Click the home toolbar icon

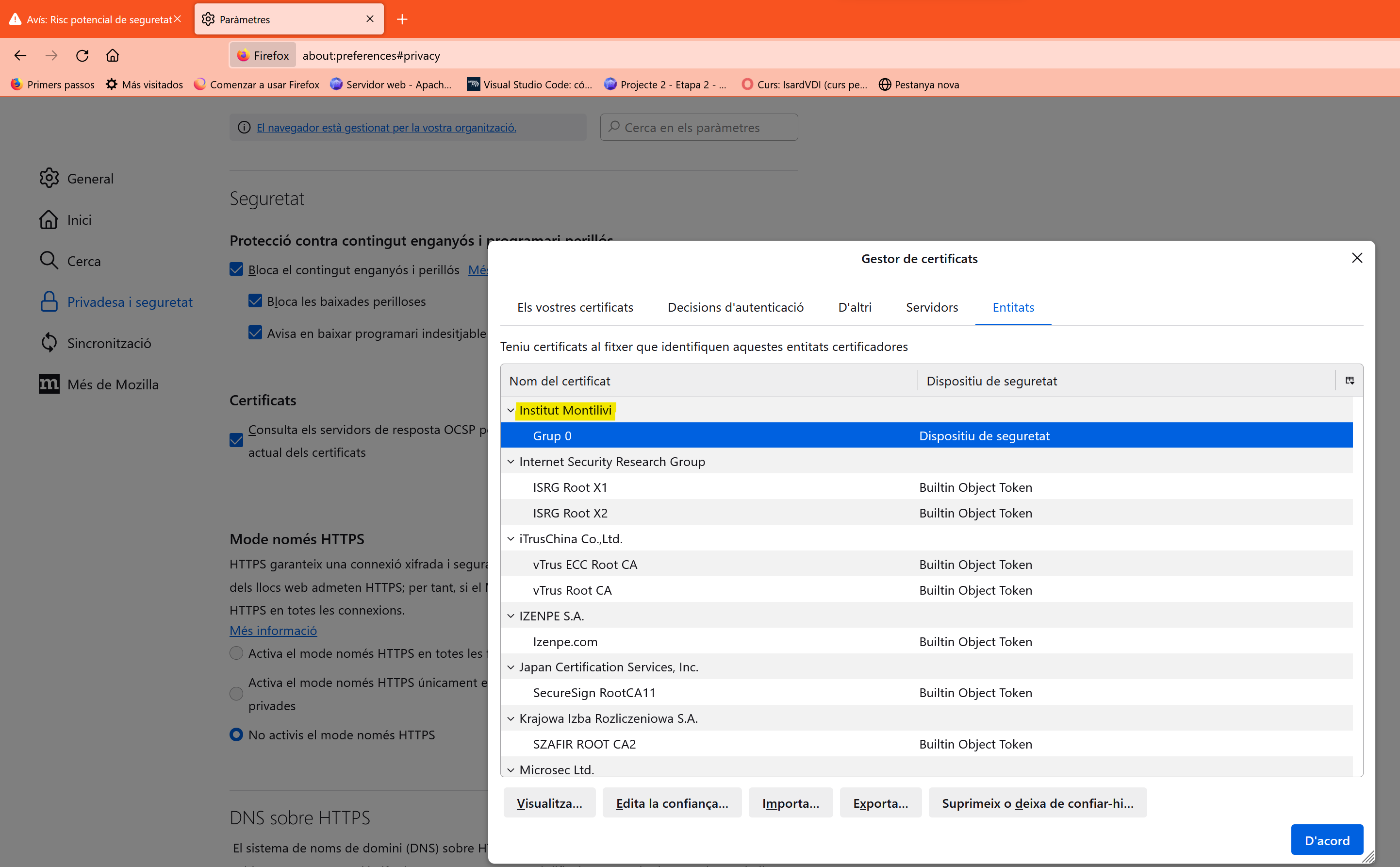(x=112, y=56)
